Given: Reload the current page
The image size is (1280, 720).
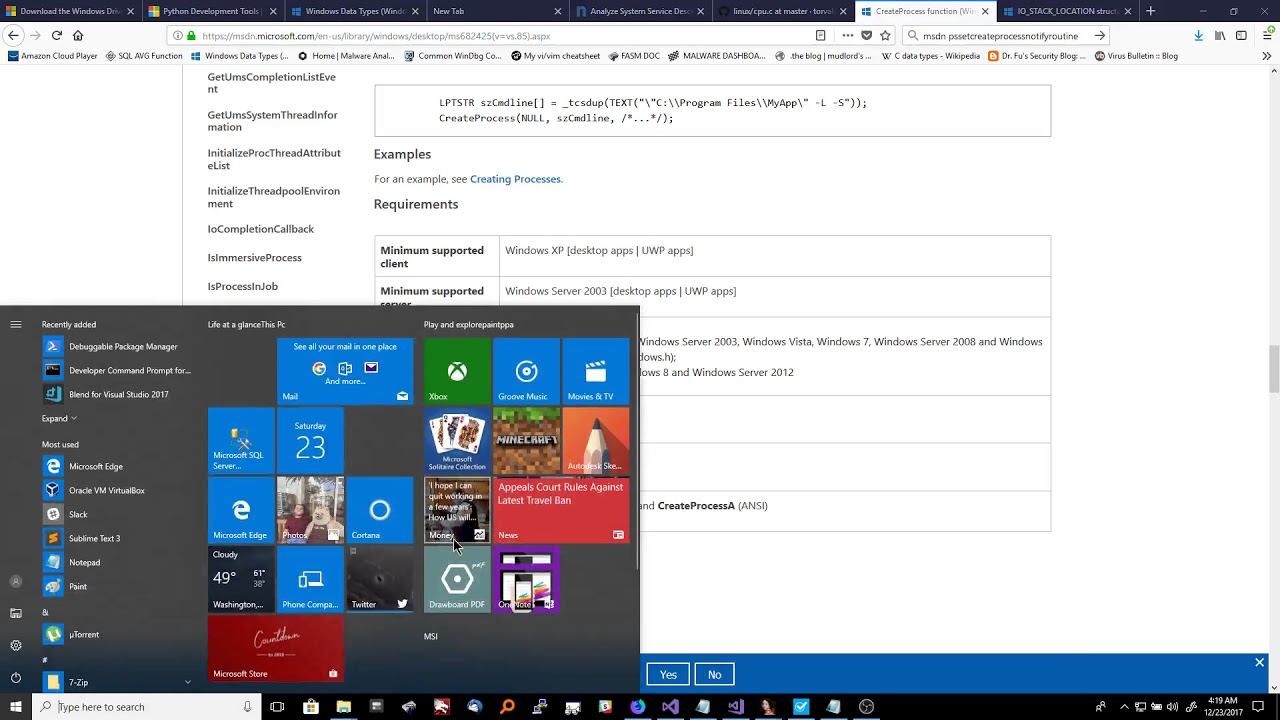Looking at the screenshot, I should [57, 35].
